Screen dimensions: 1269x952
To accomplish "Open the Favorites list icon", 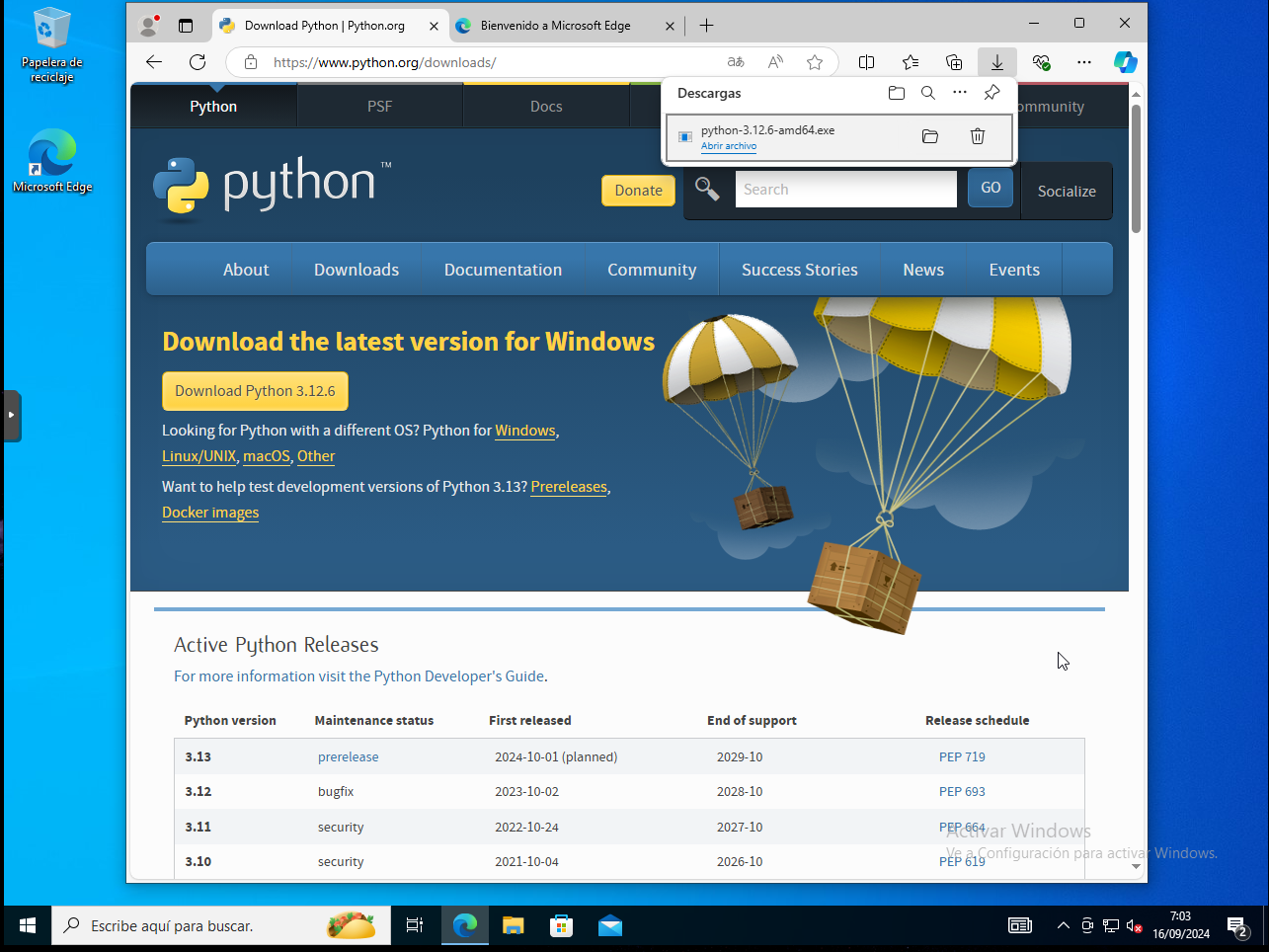I will [x=911, y=62].
